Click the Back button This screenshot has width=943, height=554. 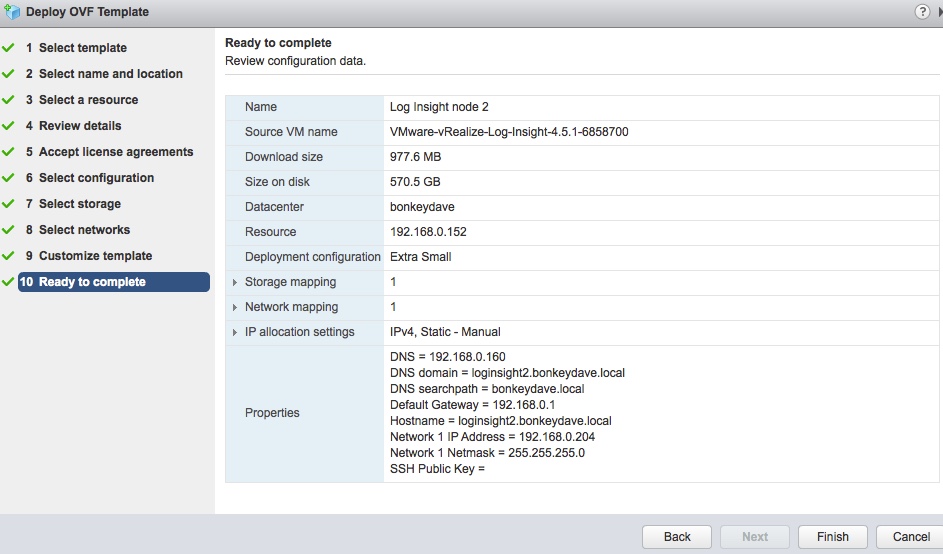point(677,537)
